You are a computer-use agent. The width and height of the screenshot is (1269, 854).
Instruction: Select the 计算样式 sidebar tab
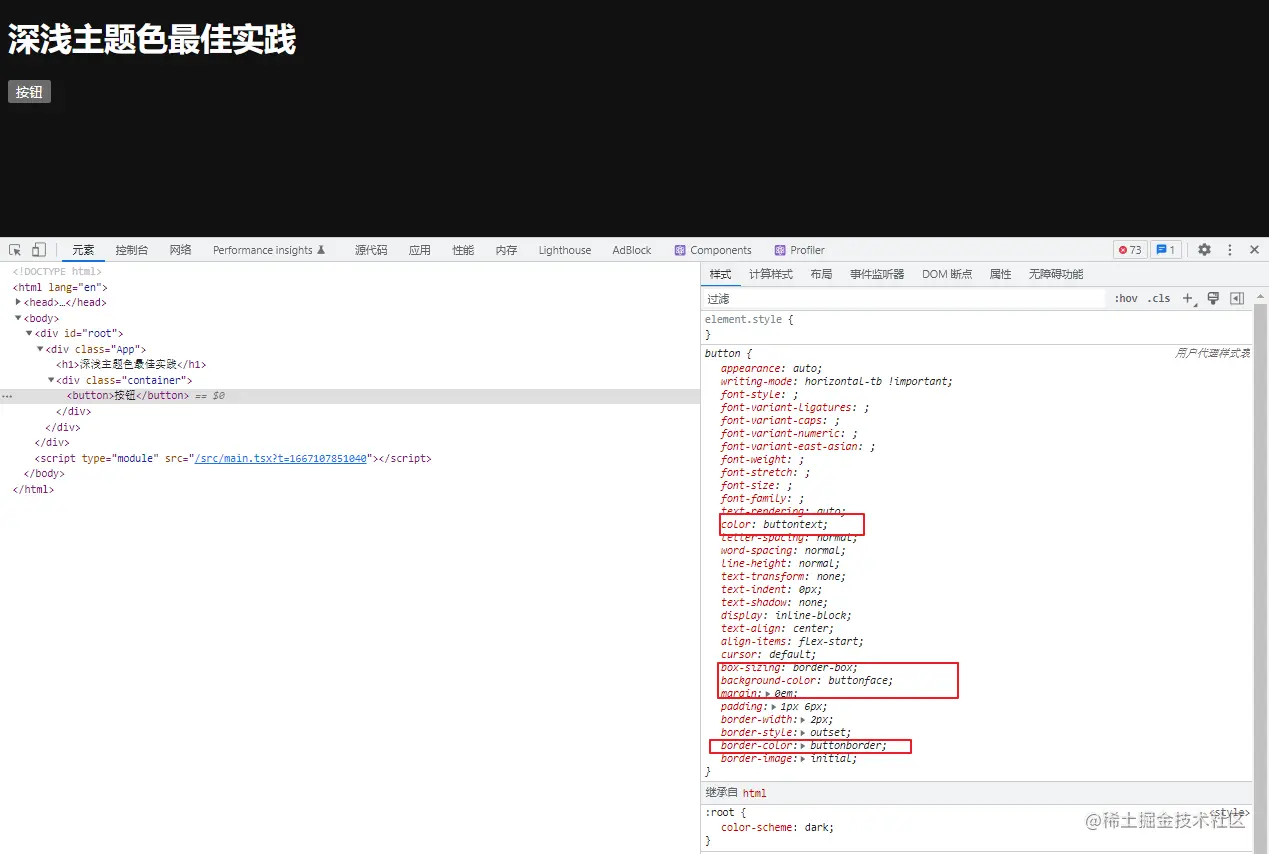point(771,274)
